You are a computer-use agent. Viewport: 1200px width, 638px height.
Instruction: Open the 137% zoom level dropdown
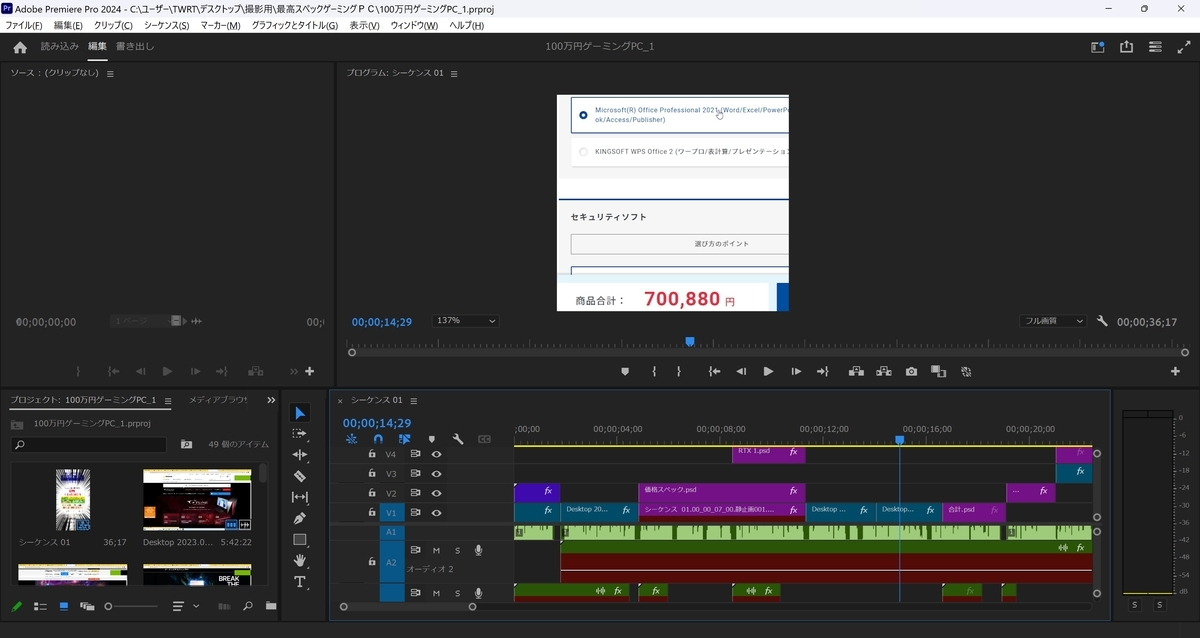point(465,321)
